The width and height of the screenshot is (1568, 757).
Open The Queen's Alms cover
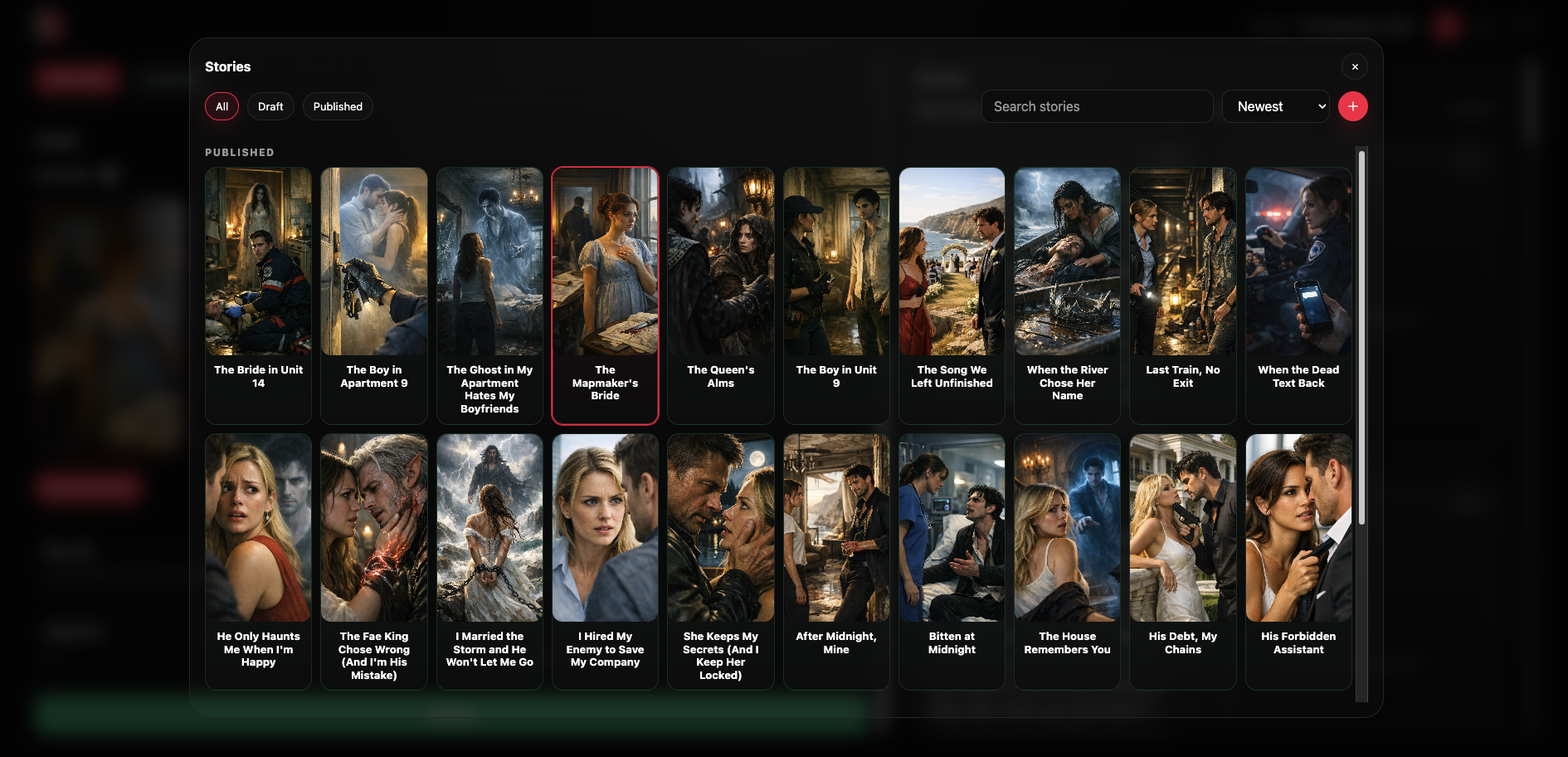click(721, 261)
